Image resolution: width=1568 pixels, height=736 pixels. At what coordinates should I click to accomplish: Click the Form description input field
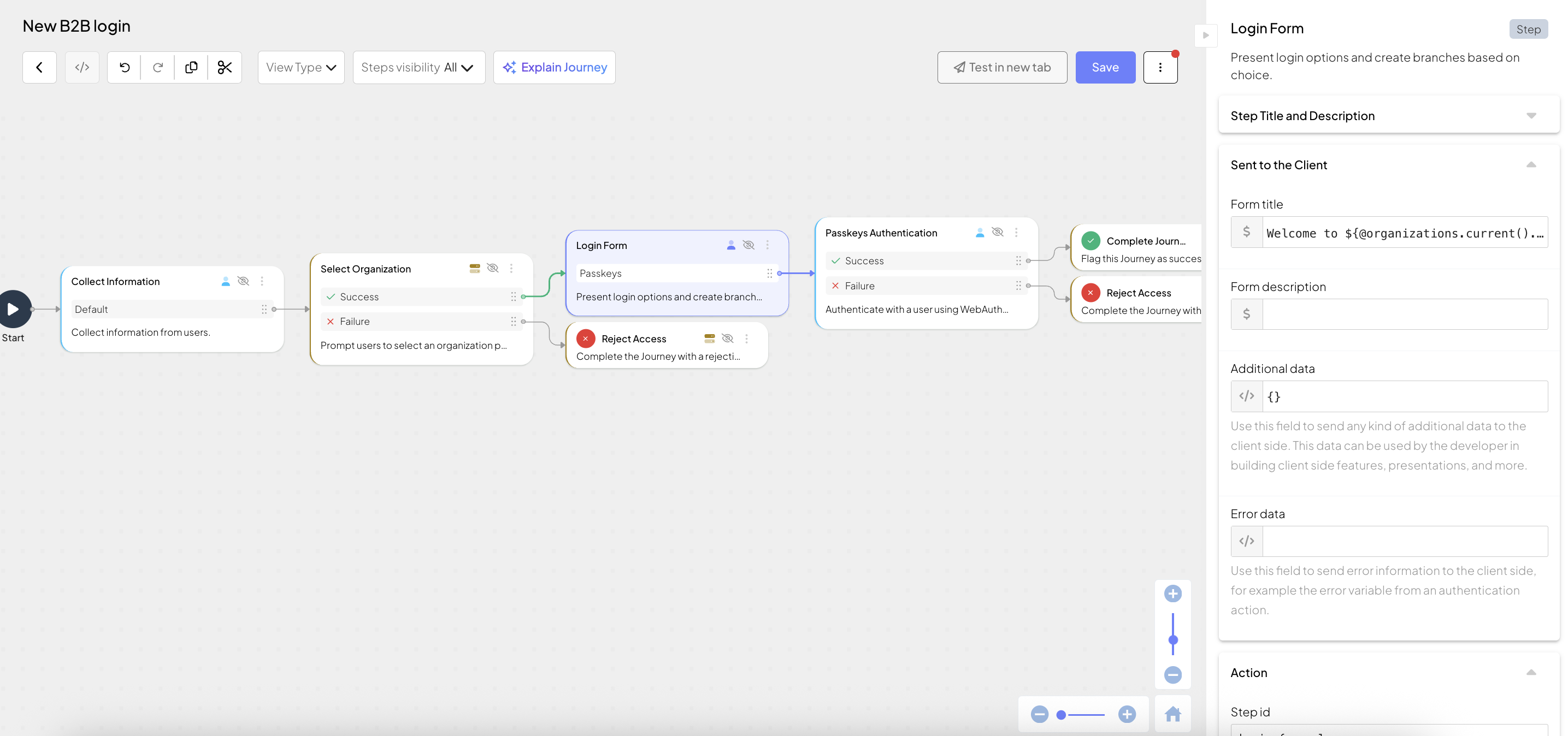tap(1400, 314)
